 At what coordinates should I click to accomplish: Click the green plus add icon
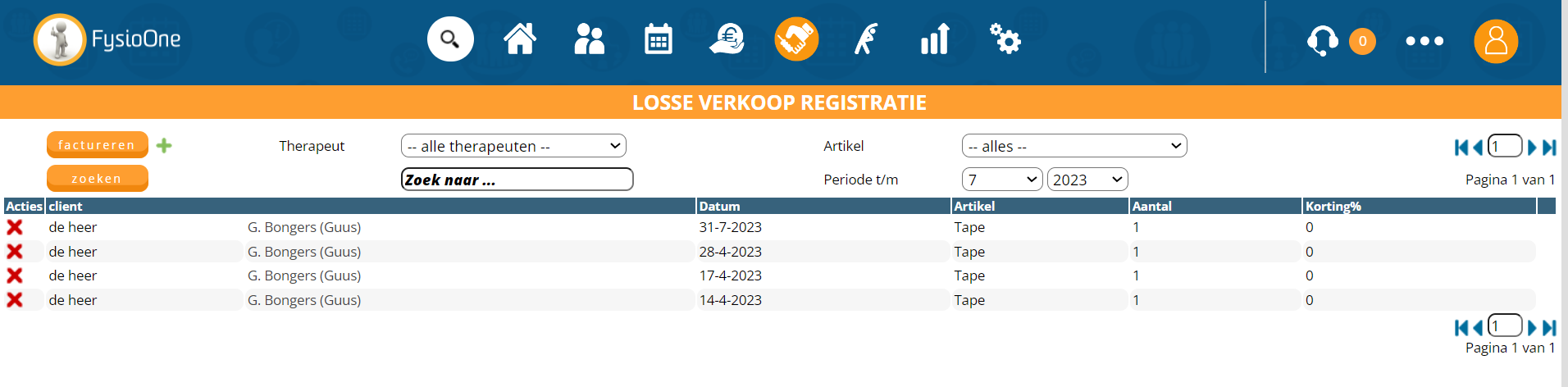click(164, 145)
